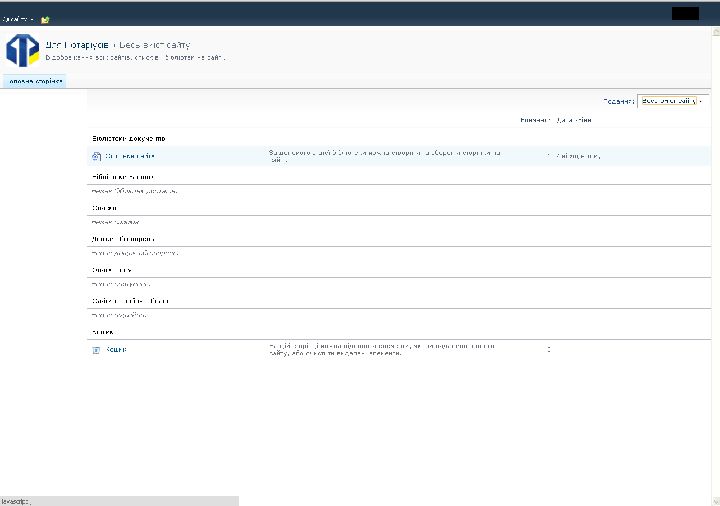
Task: Click the description text in Recycle Bin row
Action: pyautogui.click(x=382, y=350)
